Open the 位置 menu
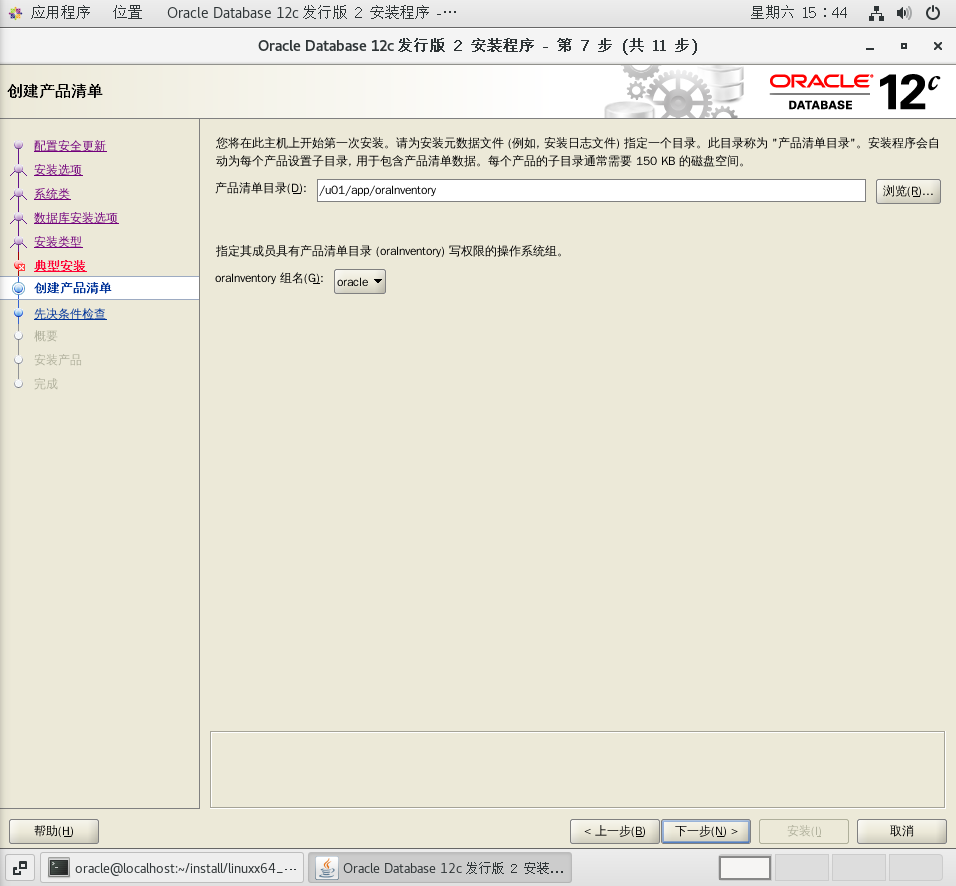Image resolution: width=956 pixels, height=886 pixels. 127,13
